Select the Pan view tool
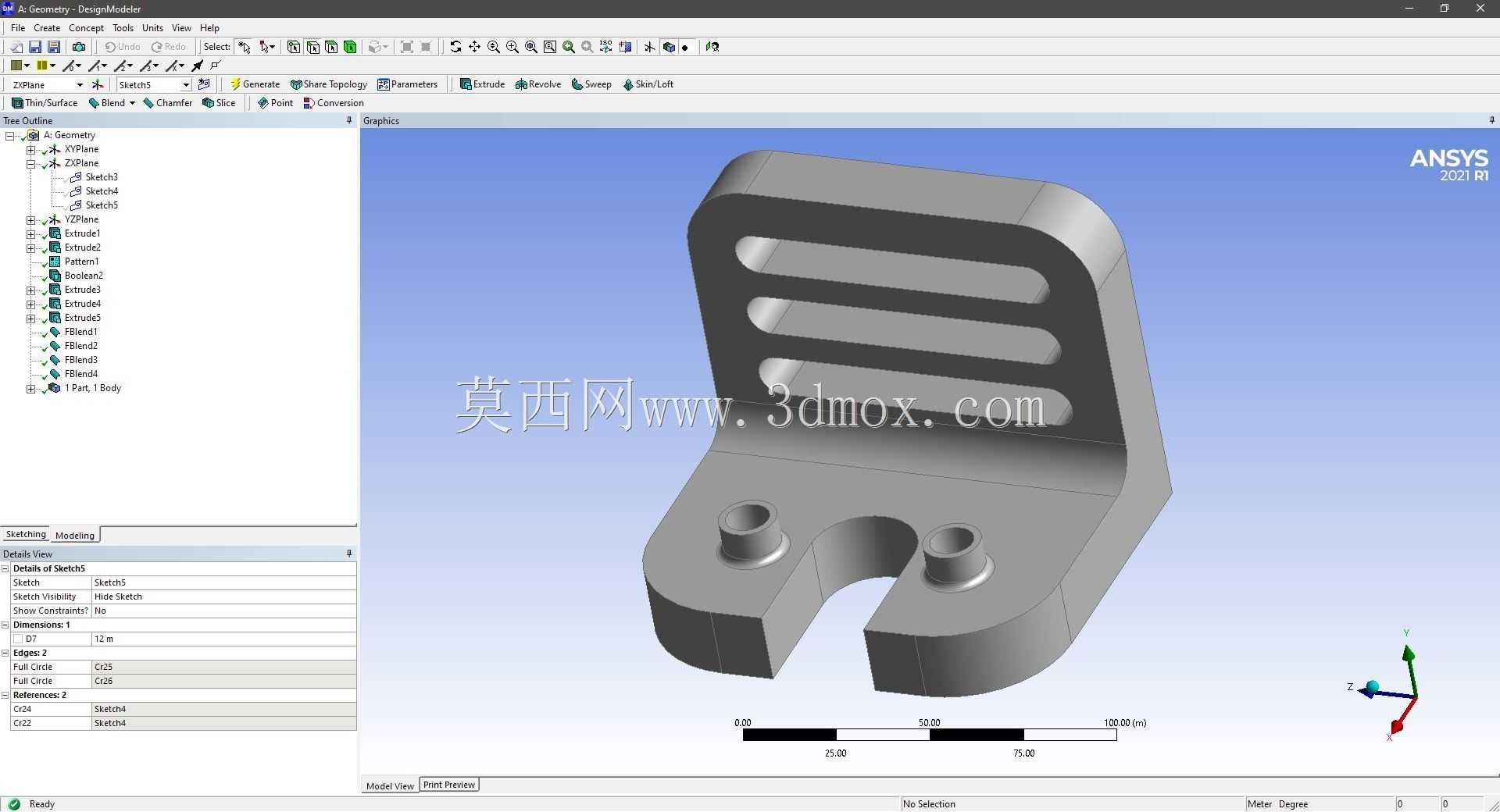1500x812 pixels. pyautogui.click(x=474, y=47)
